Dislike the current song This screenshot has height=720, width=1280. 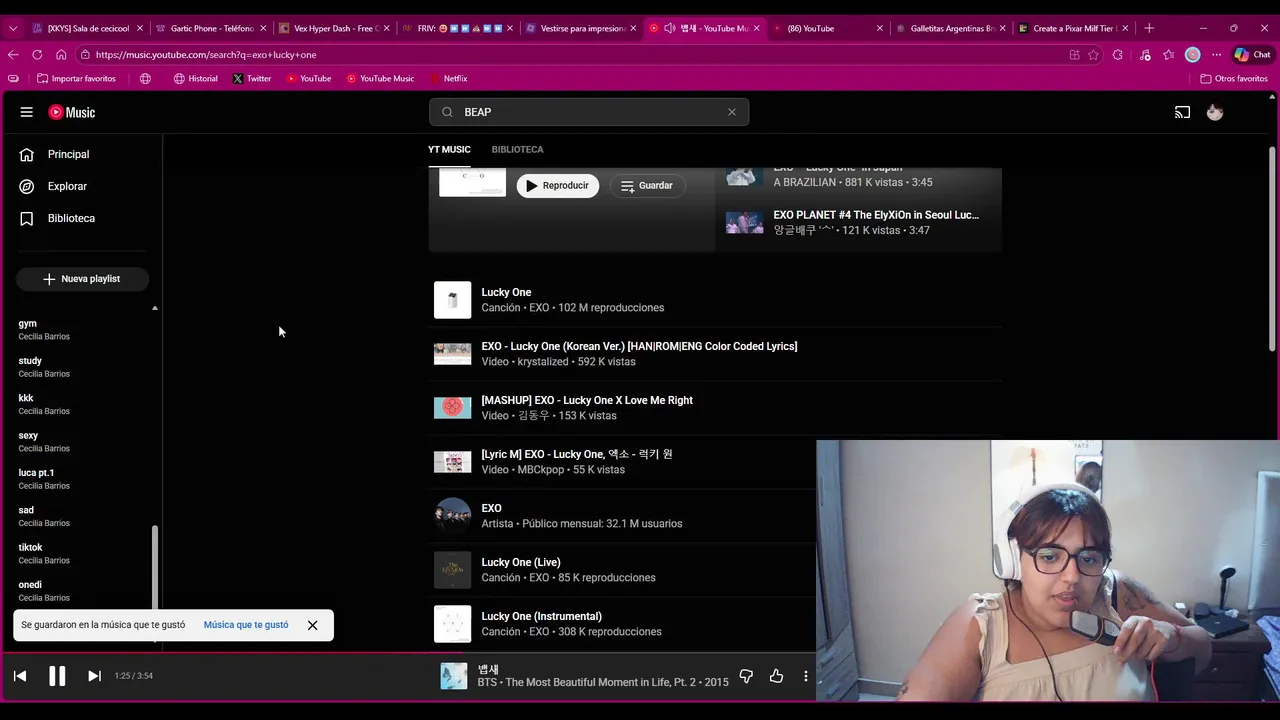pos(746,676)
